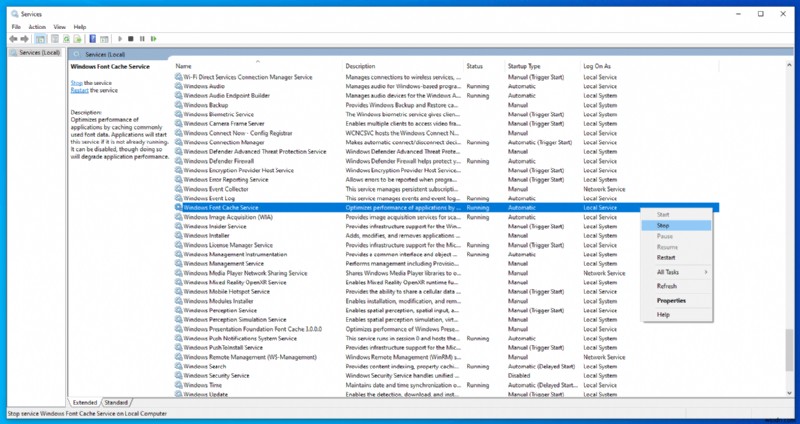This screenshot has height=424, width=800.
Task: Click the green Restart Service toolbar icon
Action: [154, 39]
